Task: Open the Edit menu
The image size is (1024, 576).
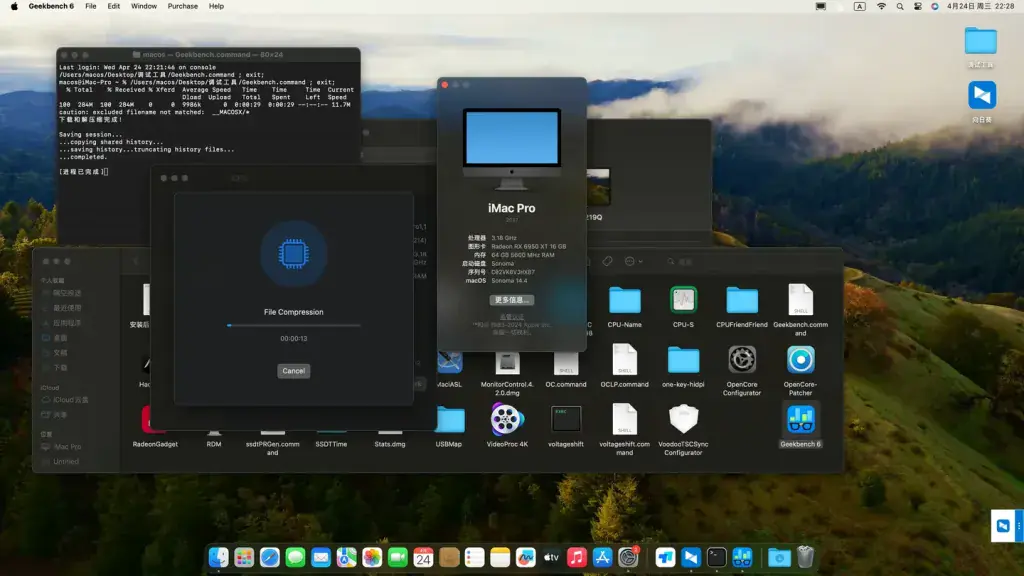Action: 114,6
